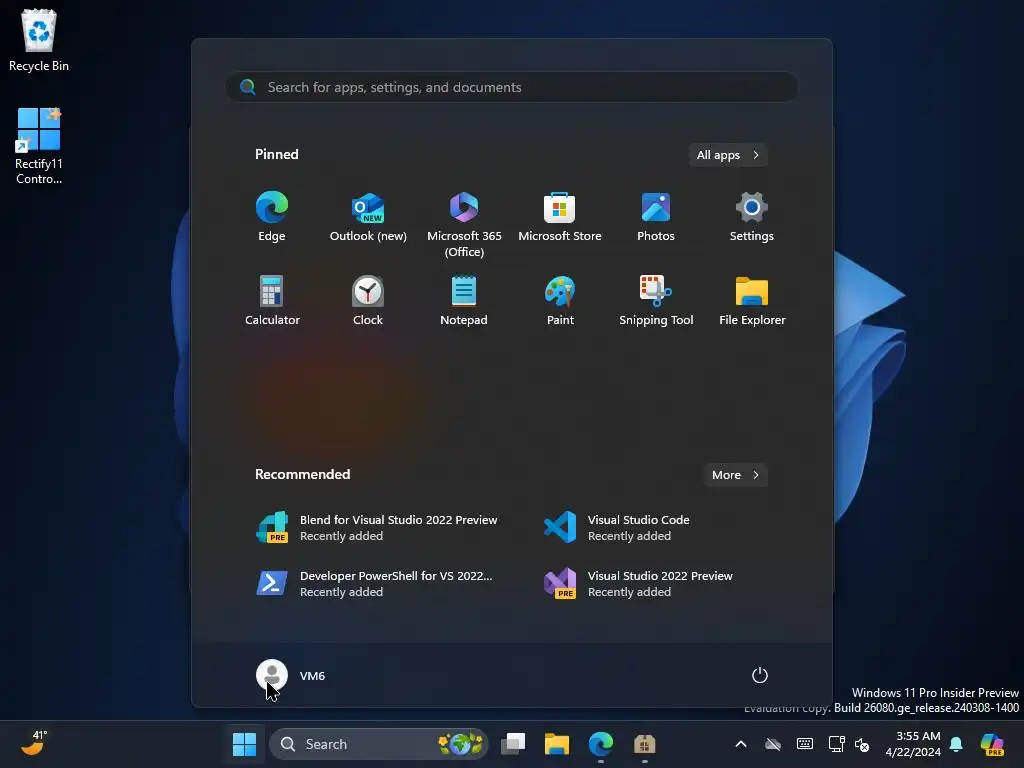Open the weather widget showing 41°

point(34,743)
